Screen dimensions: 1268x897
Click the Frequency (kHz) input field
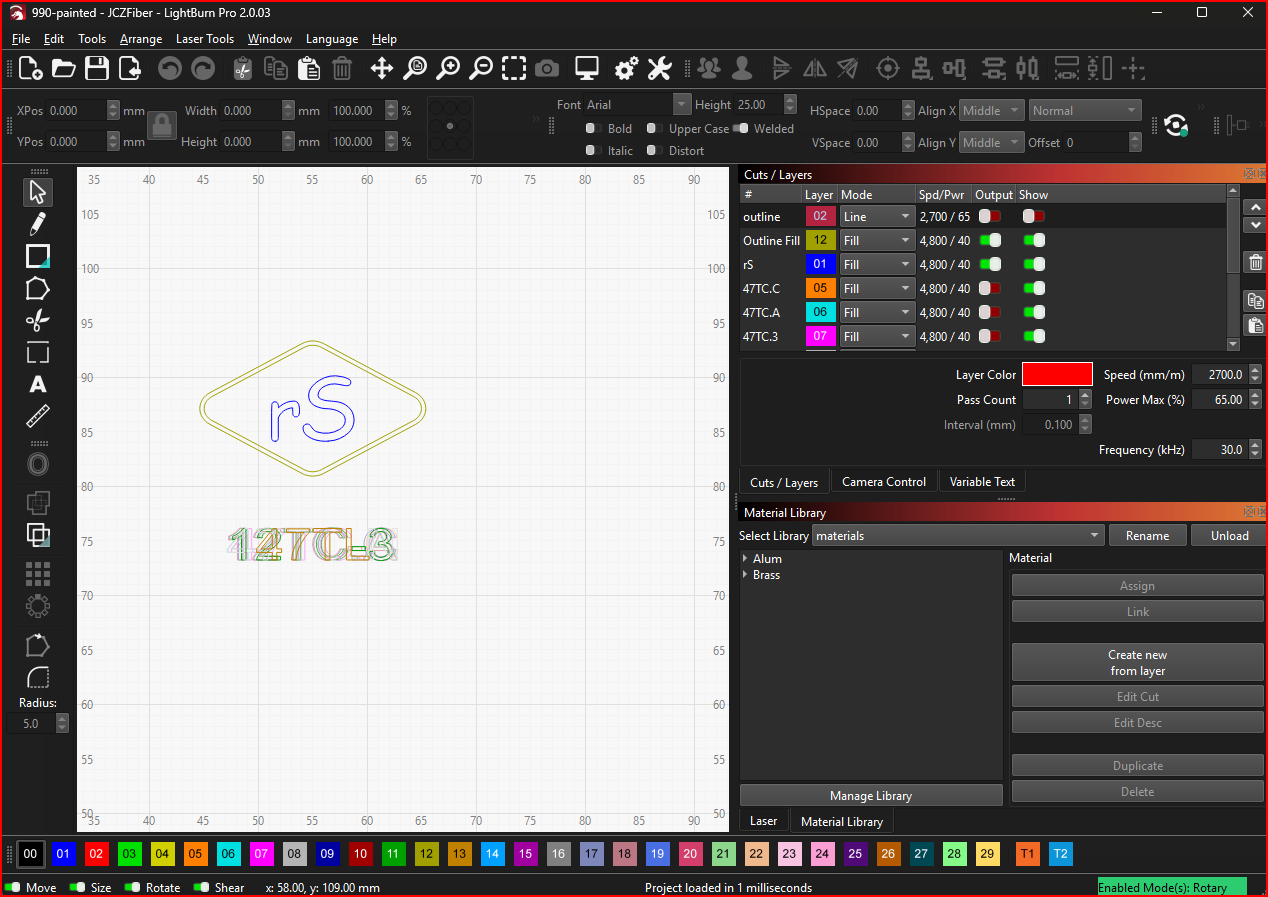[x=1219, y=450]
